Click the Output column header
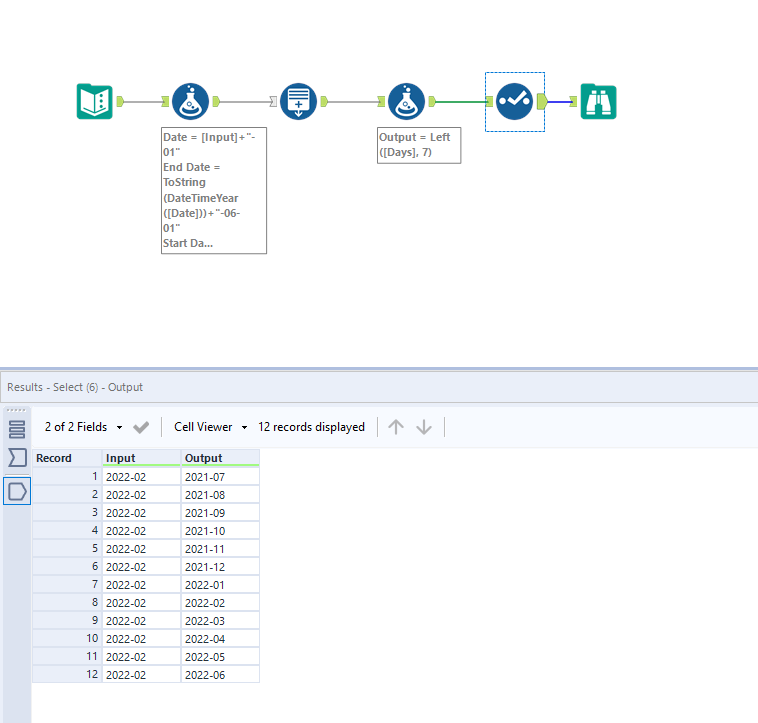Screen dimensions: 758x723 [220, 458]
